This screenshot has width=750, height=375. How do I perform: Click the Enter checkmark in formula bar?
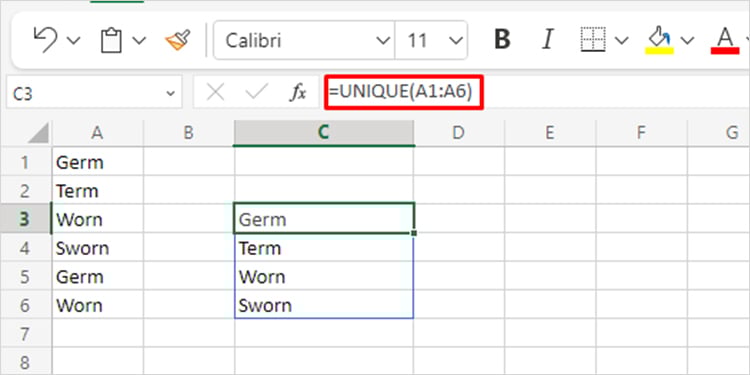(256, 93)
